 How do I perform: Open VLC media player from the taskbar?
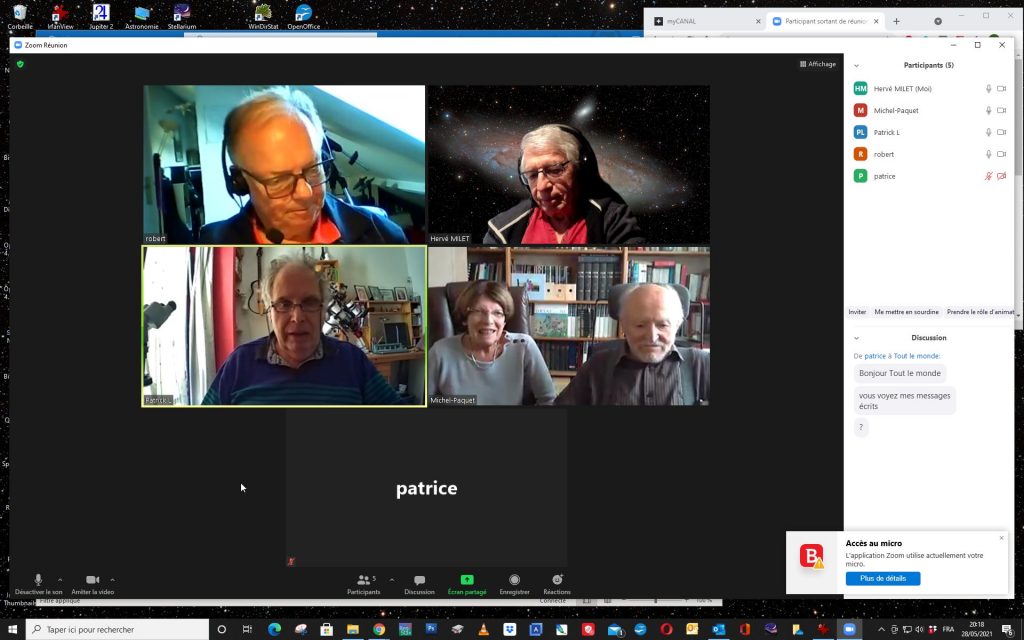pyautogui.click(x=483, y=630)
